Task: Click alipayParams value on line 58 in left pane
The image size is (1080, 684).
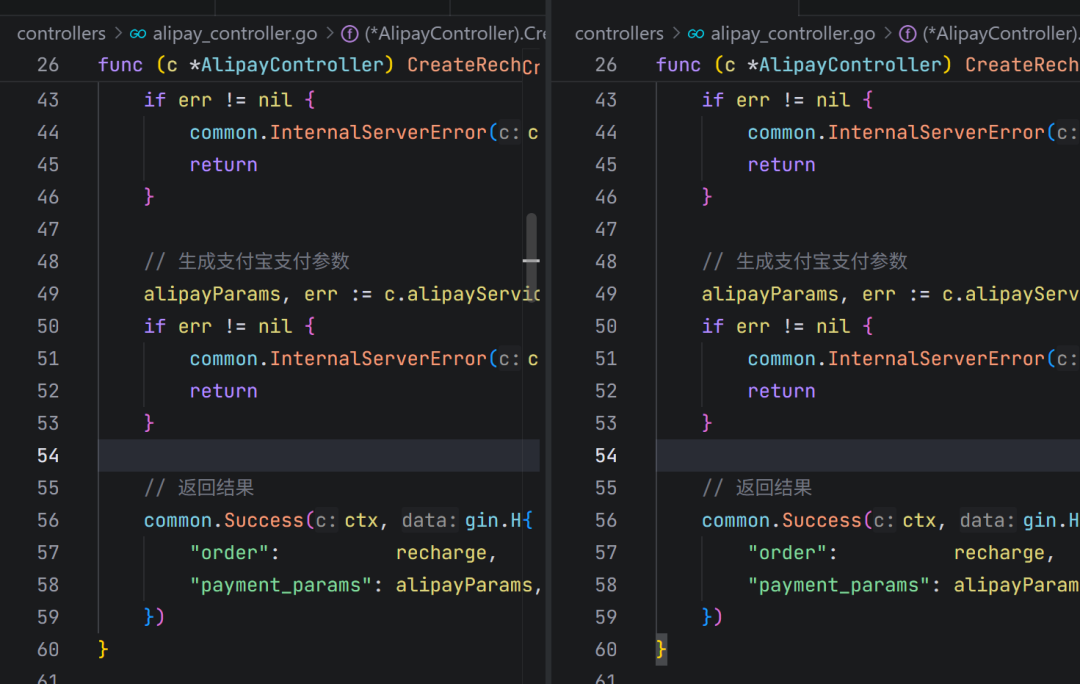Action: (x=464, y=585)
